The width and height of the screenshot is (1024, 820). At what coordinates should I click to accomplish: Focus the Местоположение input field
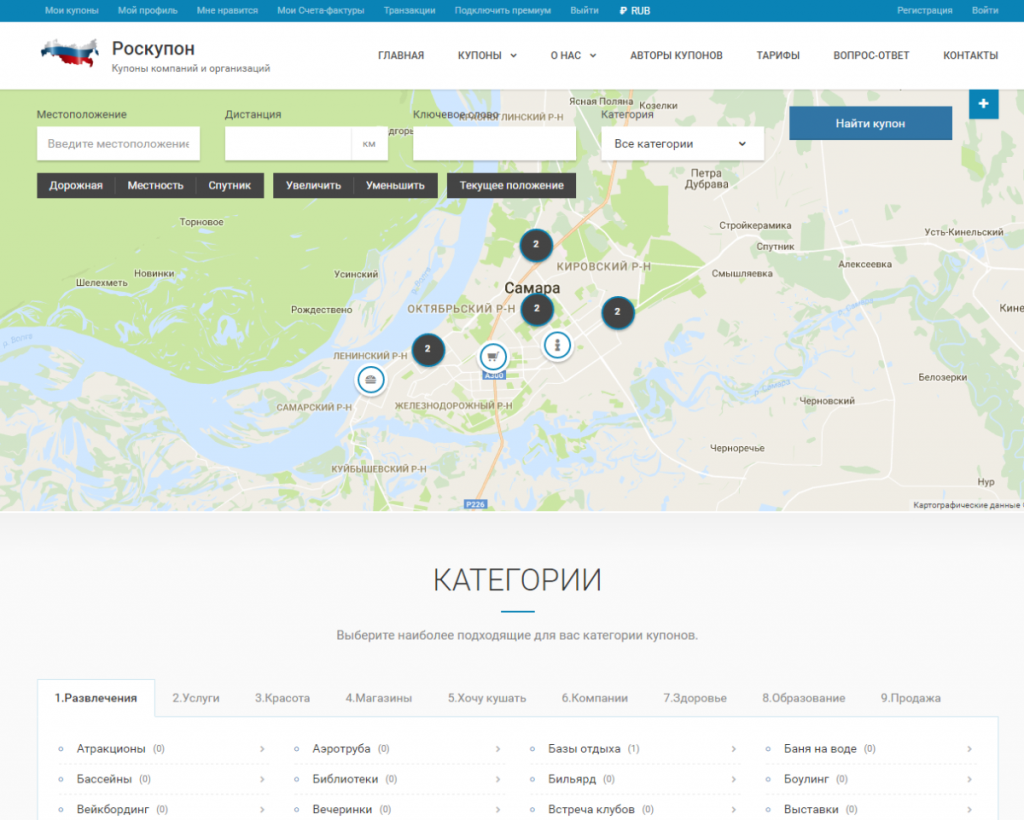pos(118,144)
